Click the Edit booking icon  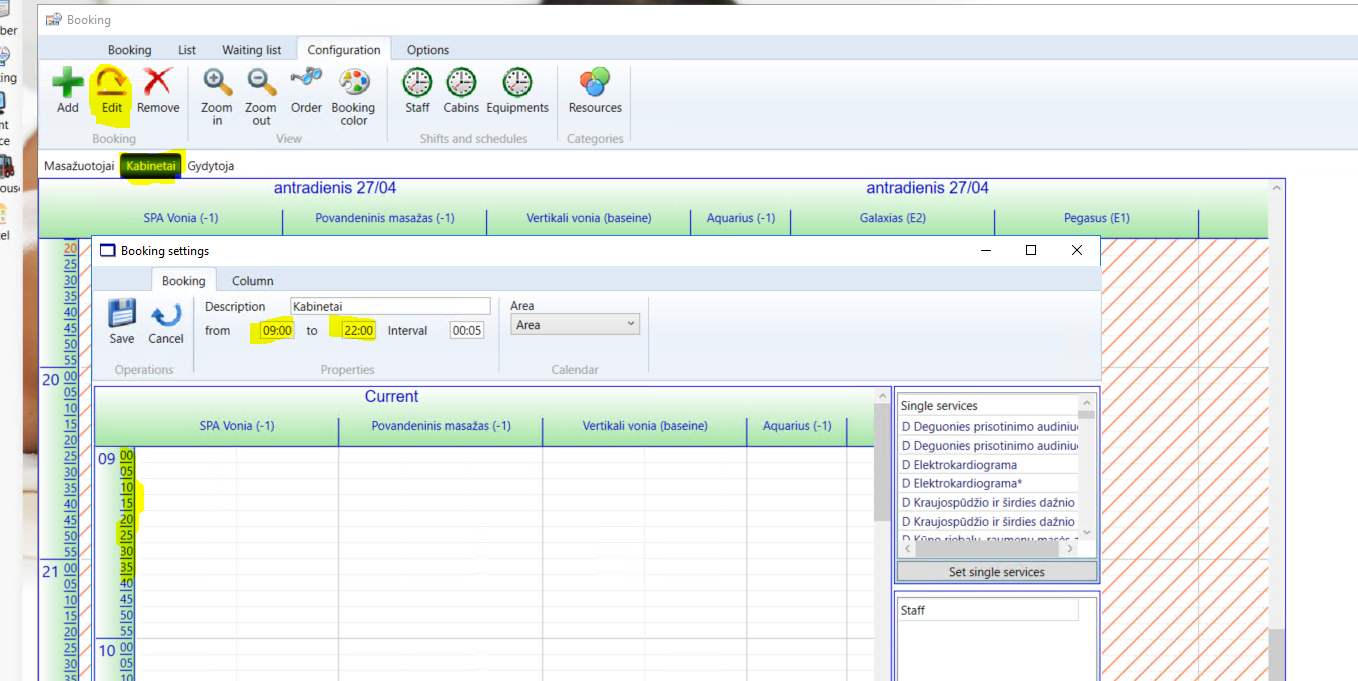pyautogui.click(x=111, y=84)
